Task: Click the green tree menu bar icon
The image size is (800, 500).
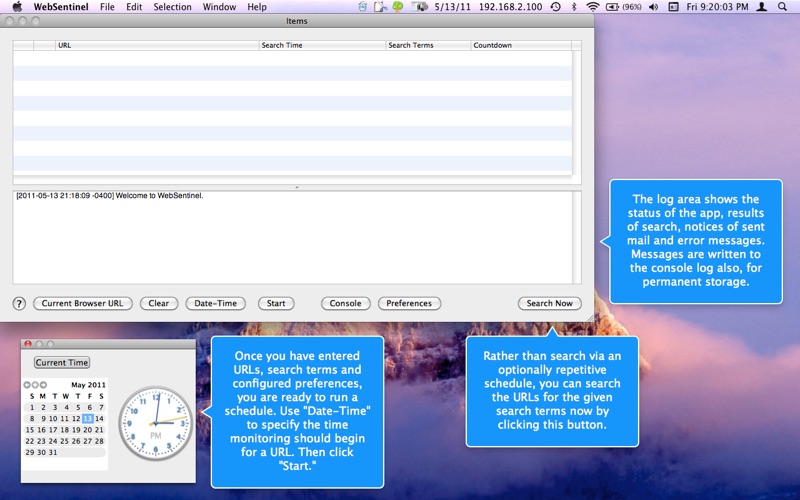Action: [397, 7]
